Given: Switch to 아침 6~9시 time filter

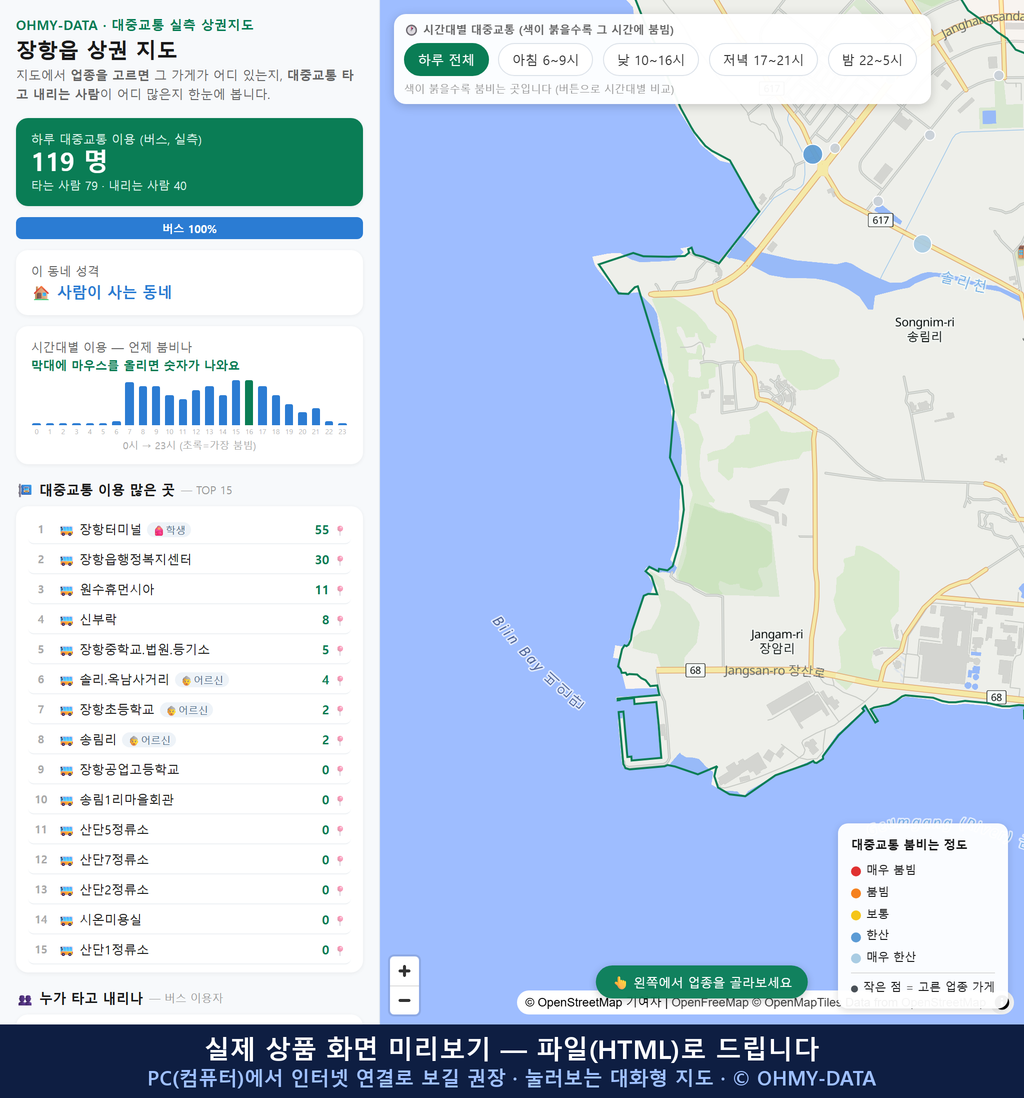Looking at the screenshot, I should 546,60.
